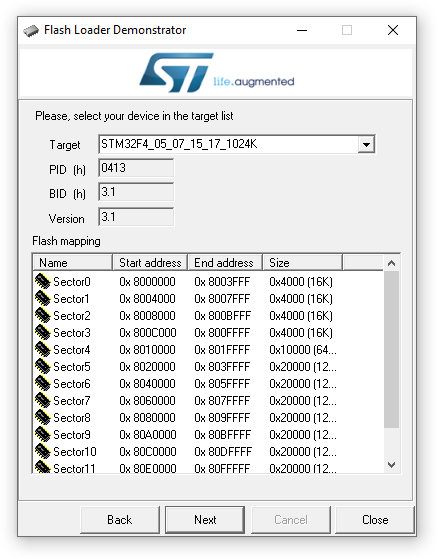Click the PID (h) field showing 0413
Viewport: 438px width, 559px height.
(x=136, y=168)
